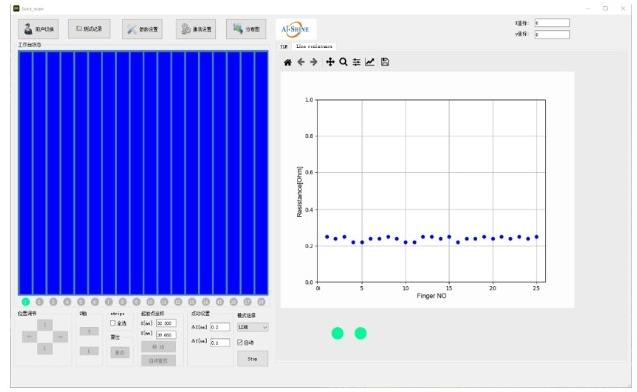637x392 pixels.
Task: Open Configure subplots sliders icon
Action: pos(357,62)
